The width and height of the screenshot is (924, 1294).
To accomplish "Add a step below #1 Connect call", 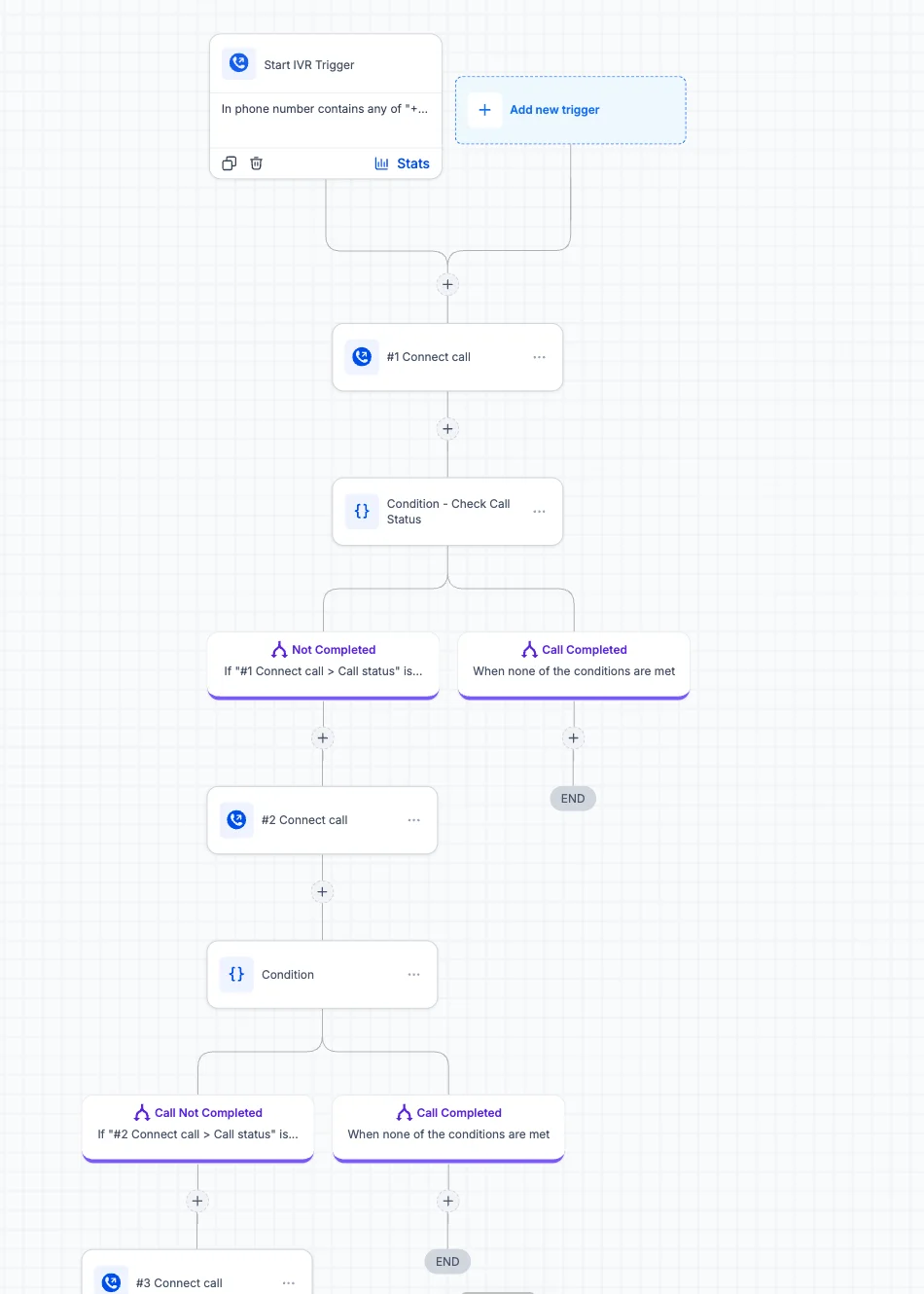I will 447,429.
